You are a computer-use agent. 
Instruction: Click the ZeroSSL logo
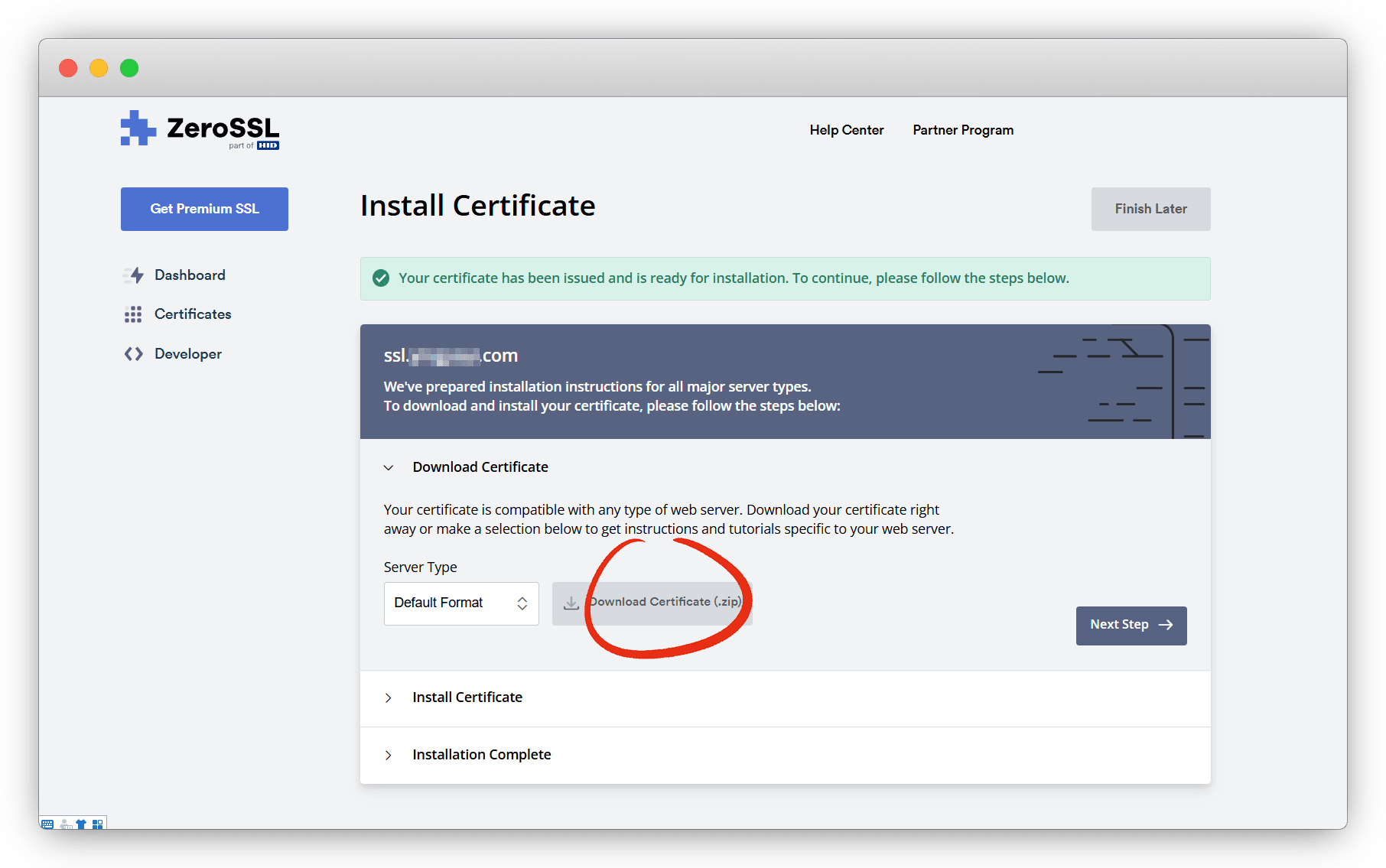click(x=200, y=130)
